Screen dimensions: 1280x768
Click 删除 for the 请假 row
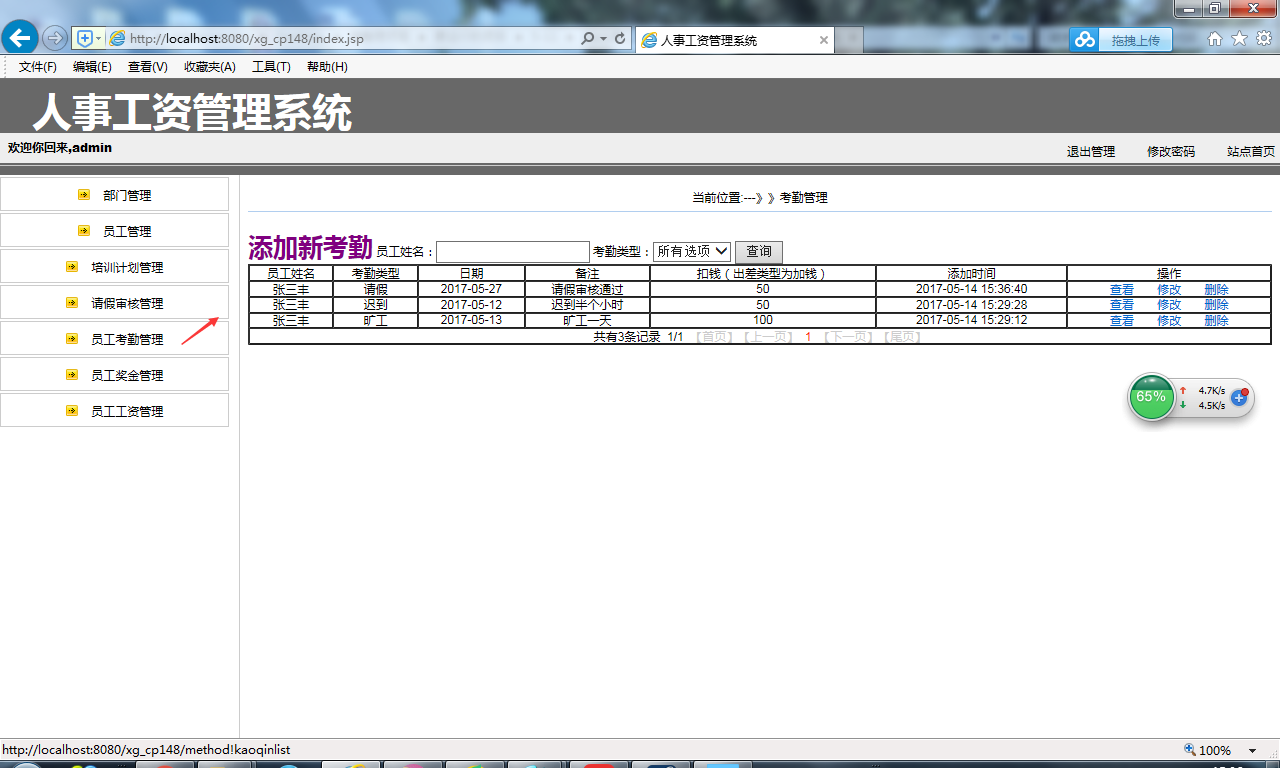click(1216, 290)
